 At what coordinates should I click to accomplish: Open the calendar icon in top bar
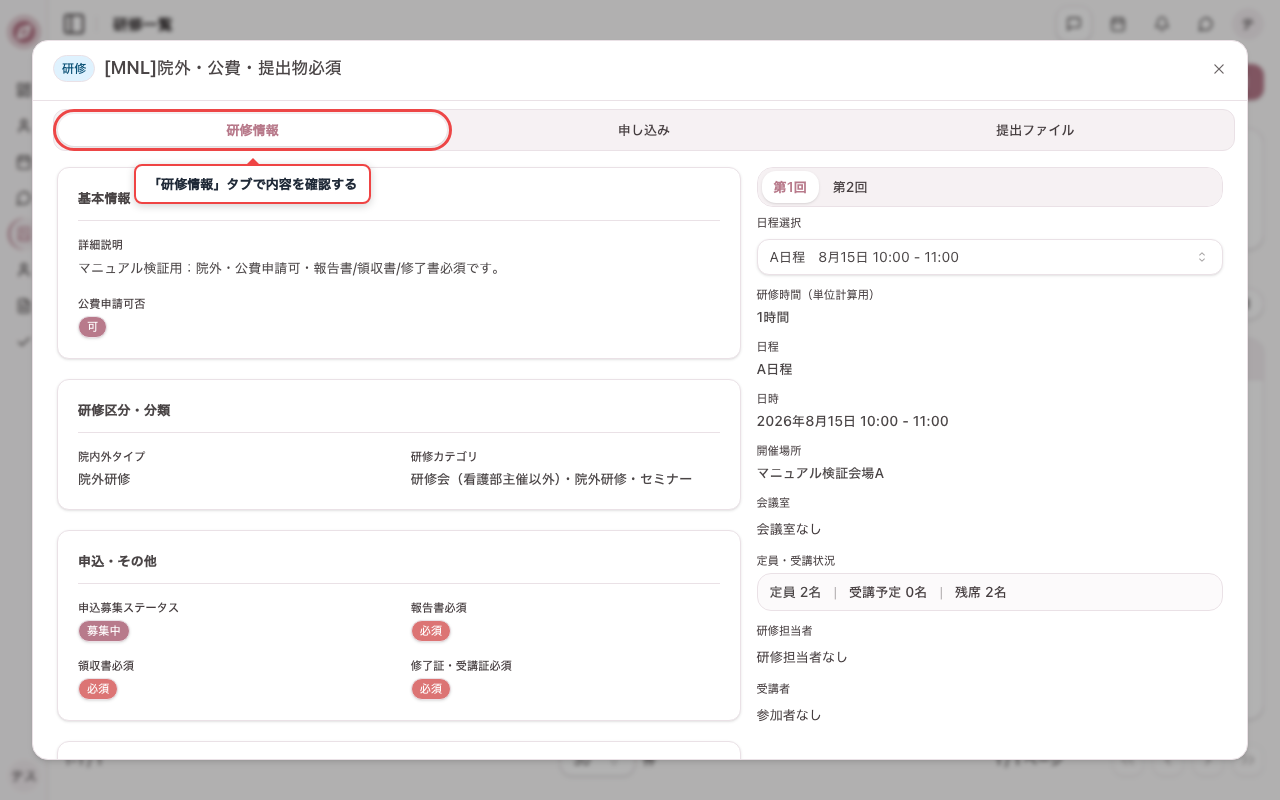[1118, 23]
